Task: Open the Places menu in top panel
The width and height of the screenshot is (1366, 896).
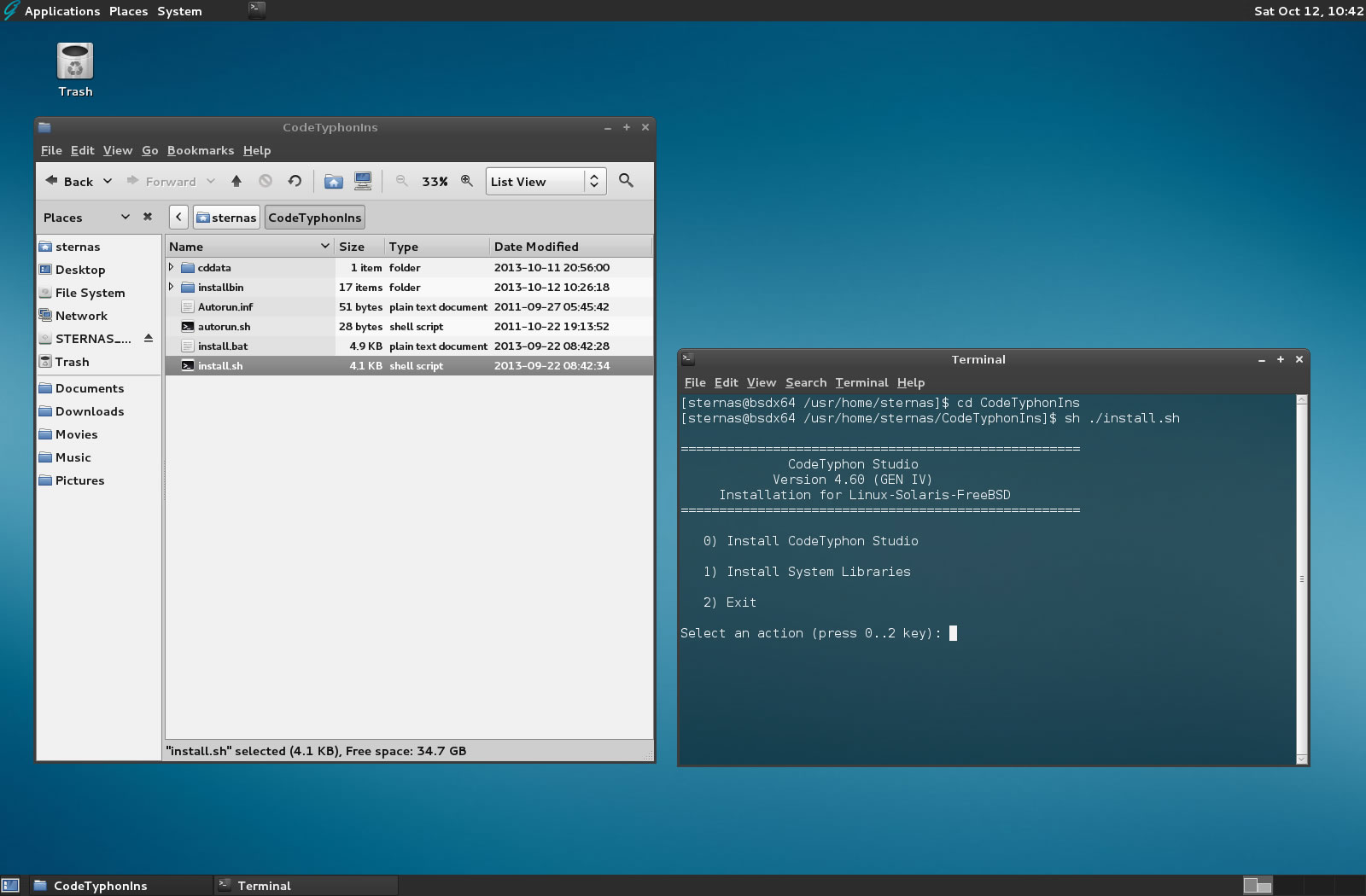Action: [x=128, y=11]
